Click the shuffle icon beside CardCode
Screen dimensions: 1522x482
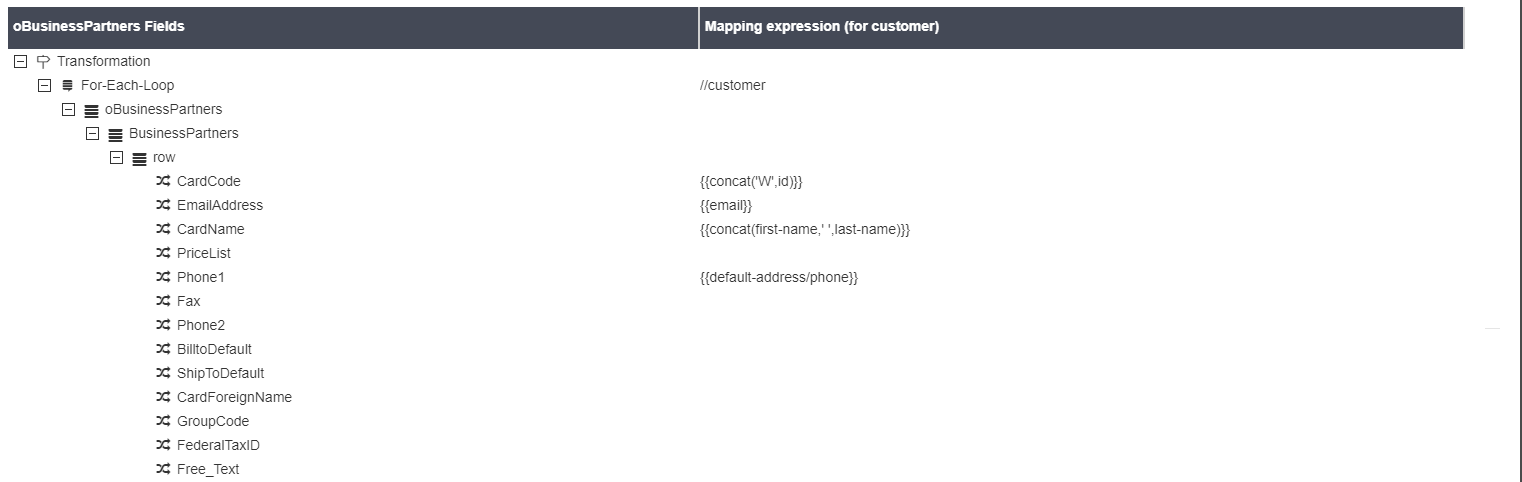pyautogui.click(x=163, y=181)
